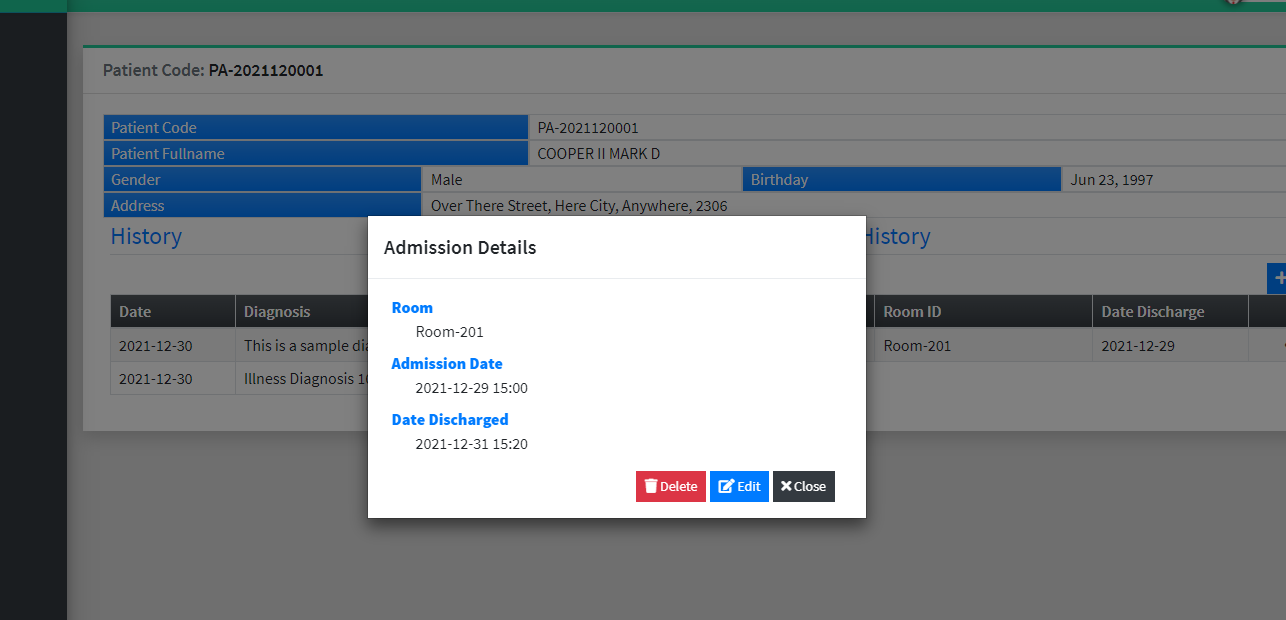Click the Male gender value
Screen dimensions: 1286x620
coord(447,180)
